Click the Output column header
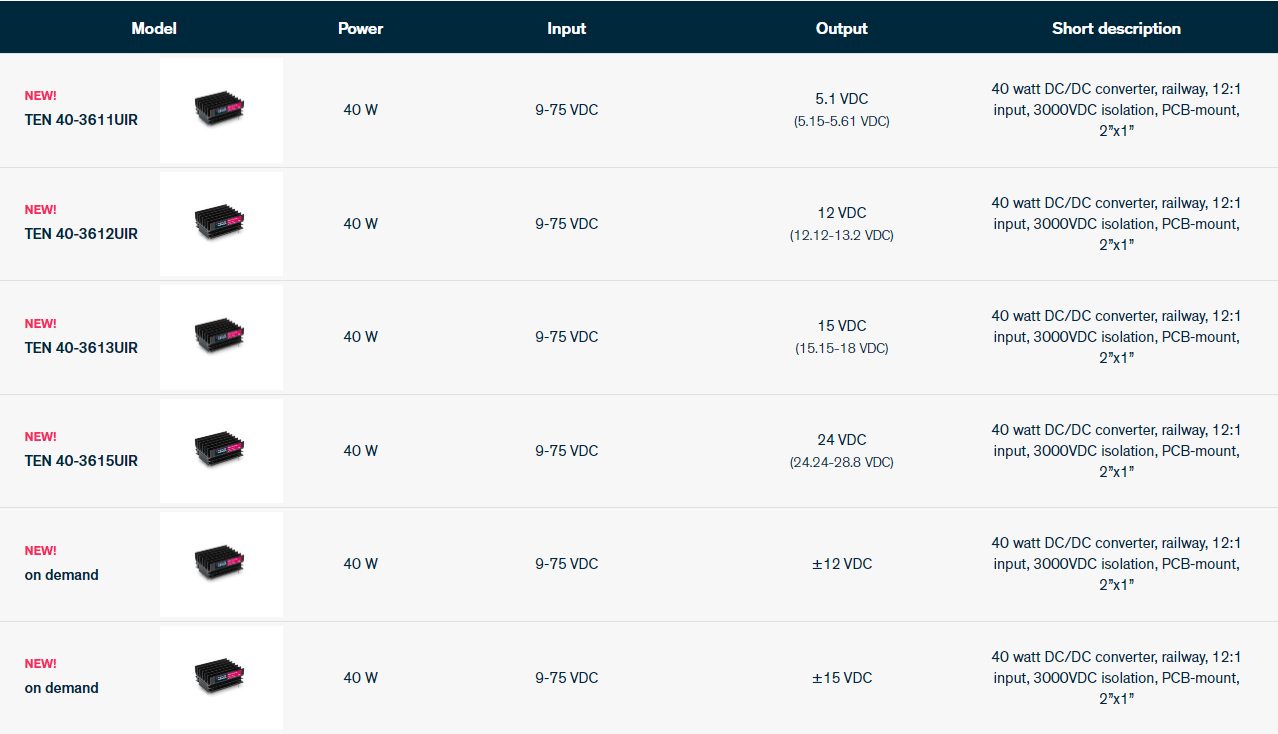 841,28
